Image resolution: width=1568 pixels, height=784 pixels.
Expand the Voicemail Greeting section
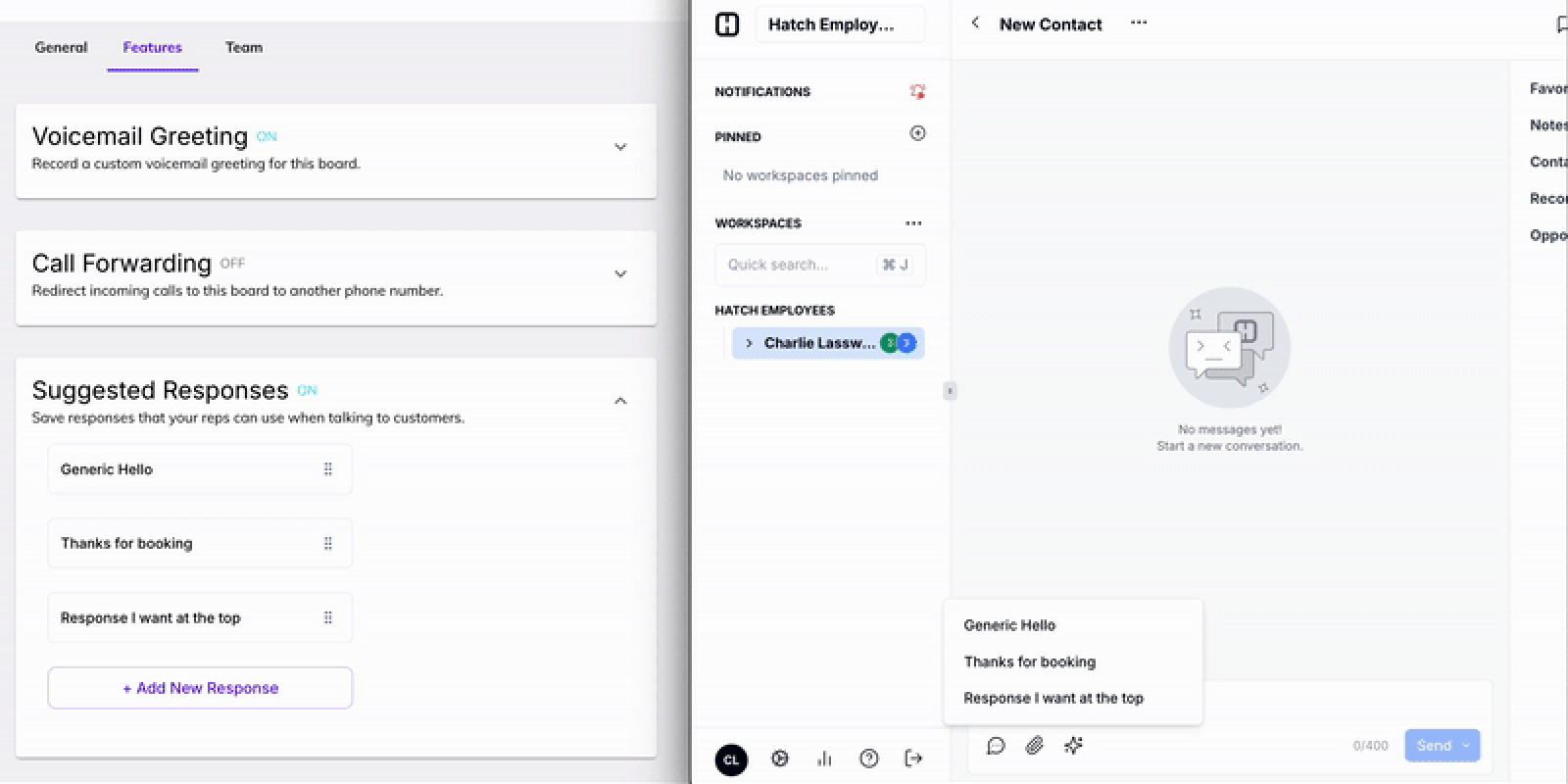[620, 147]
